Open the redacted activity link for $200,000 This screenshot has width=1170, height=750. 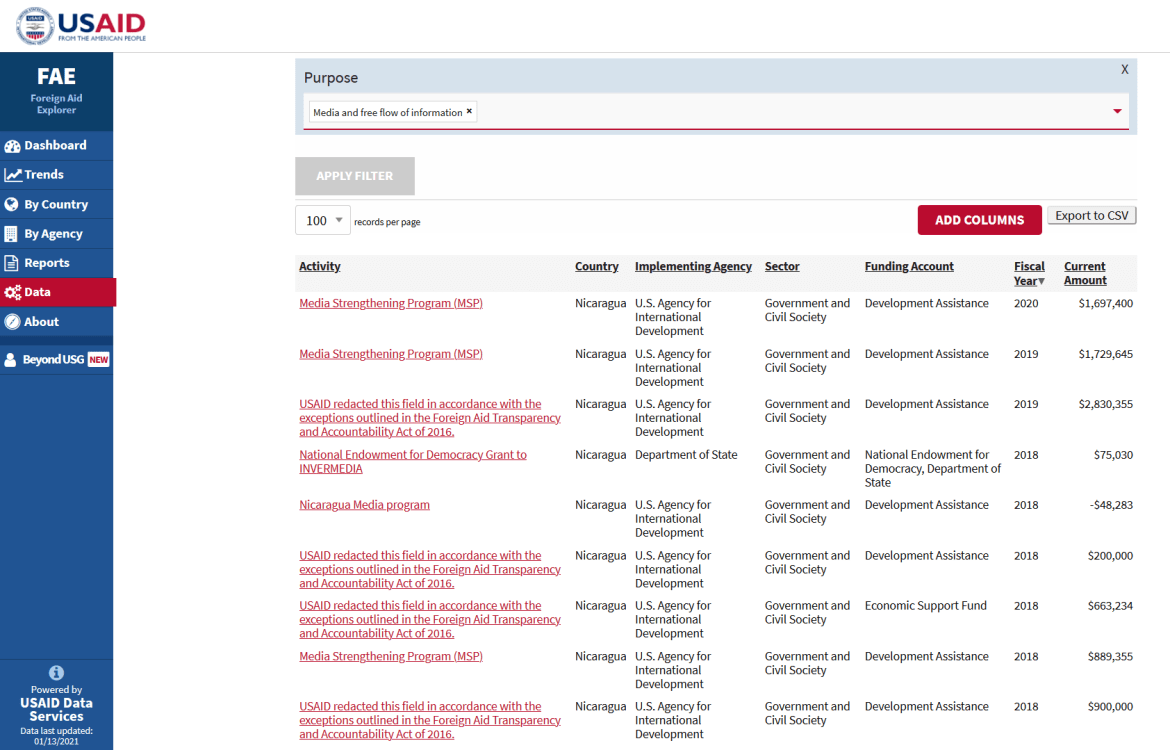coord(430,569)
